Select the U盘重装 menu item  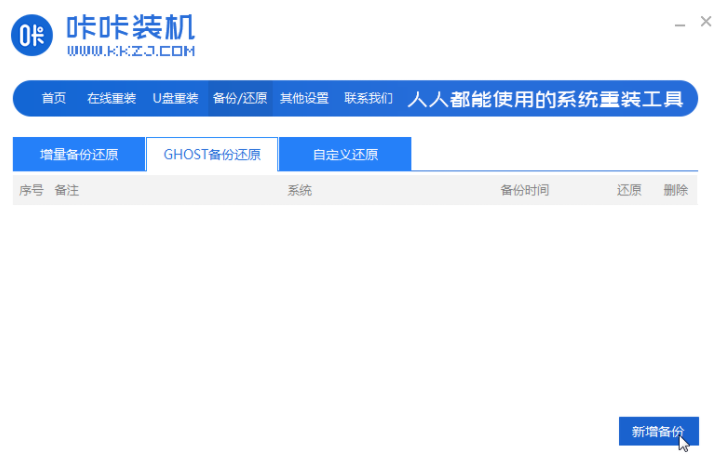(x=175, y=98)
